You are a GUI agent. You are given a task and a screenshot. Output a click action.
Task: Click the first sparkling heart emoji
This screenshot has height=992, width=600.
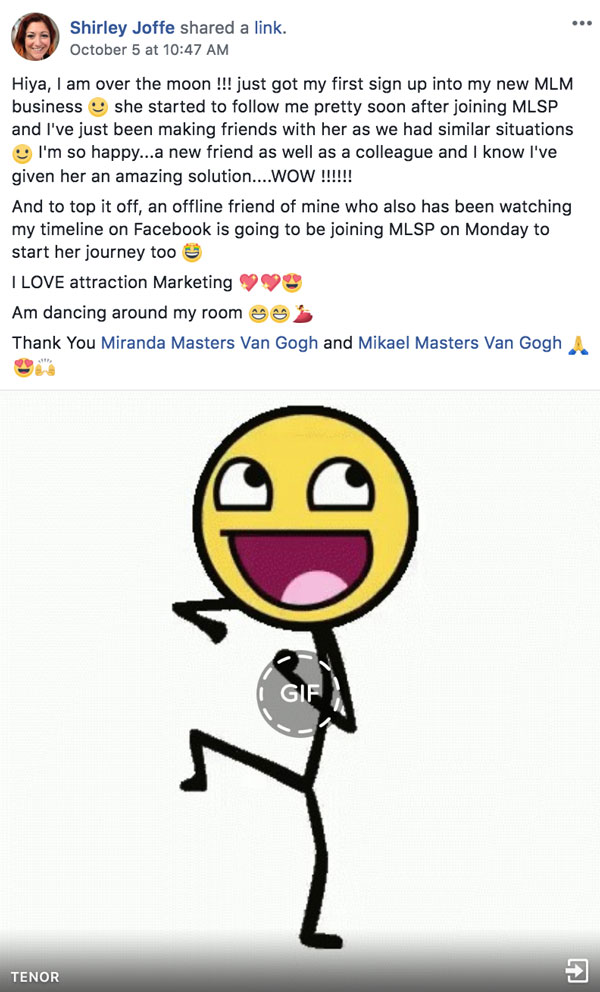[x=249, y=283]
